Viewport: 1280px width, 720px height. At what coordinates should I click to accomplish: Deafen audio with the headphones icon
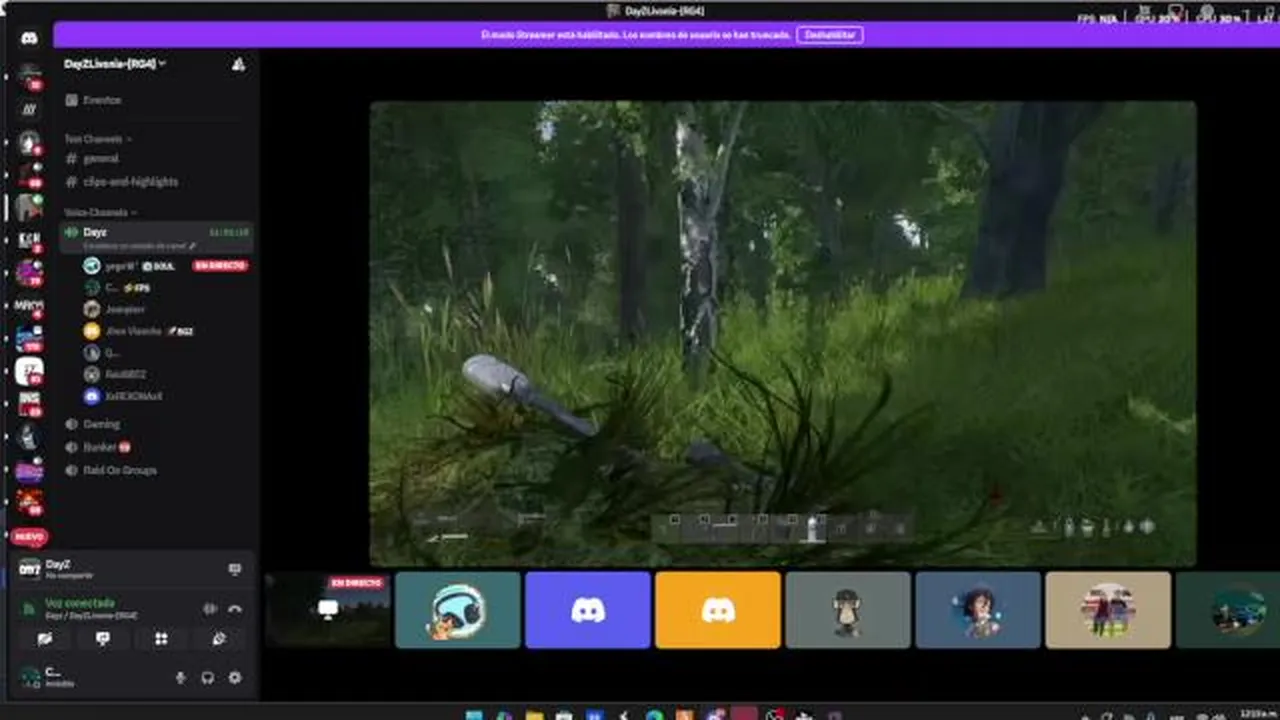208,677
